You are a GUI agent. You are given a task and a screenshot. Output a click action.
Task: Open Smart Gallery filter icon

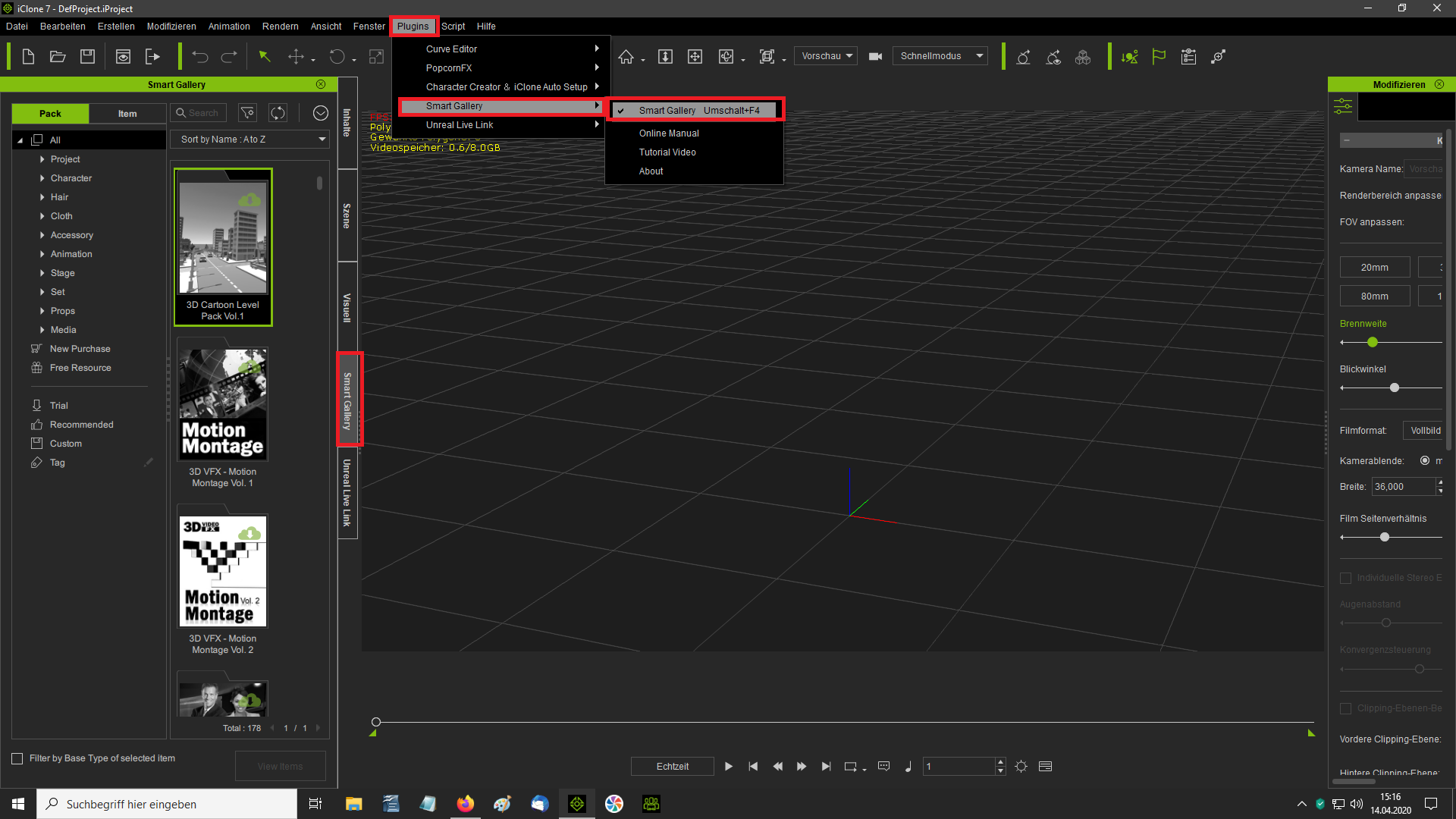click(247, 113)
